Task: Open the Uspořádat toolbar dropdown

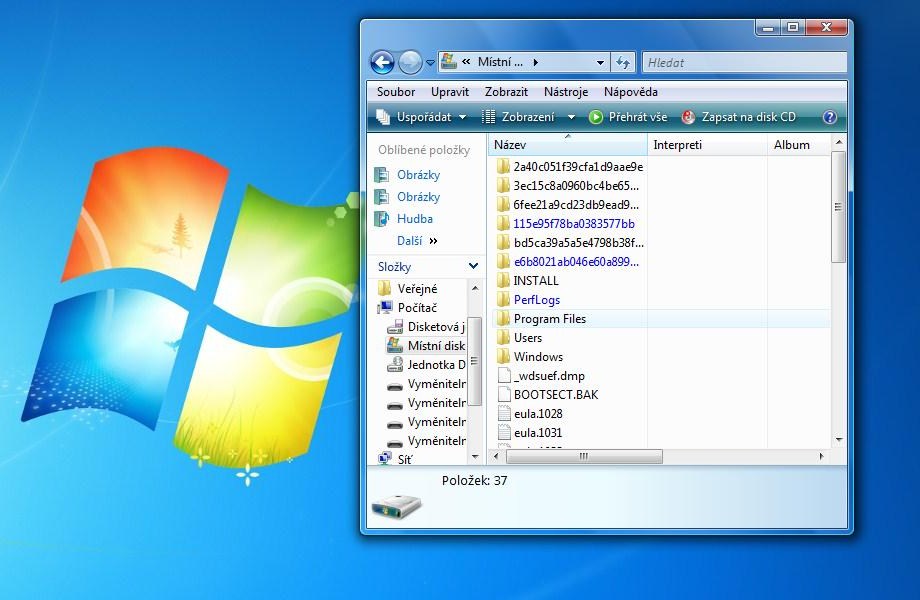Action: pyautogui.click(x=421, y=117)
